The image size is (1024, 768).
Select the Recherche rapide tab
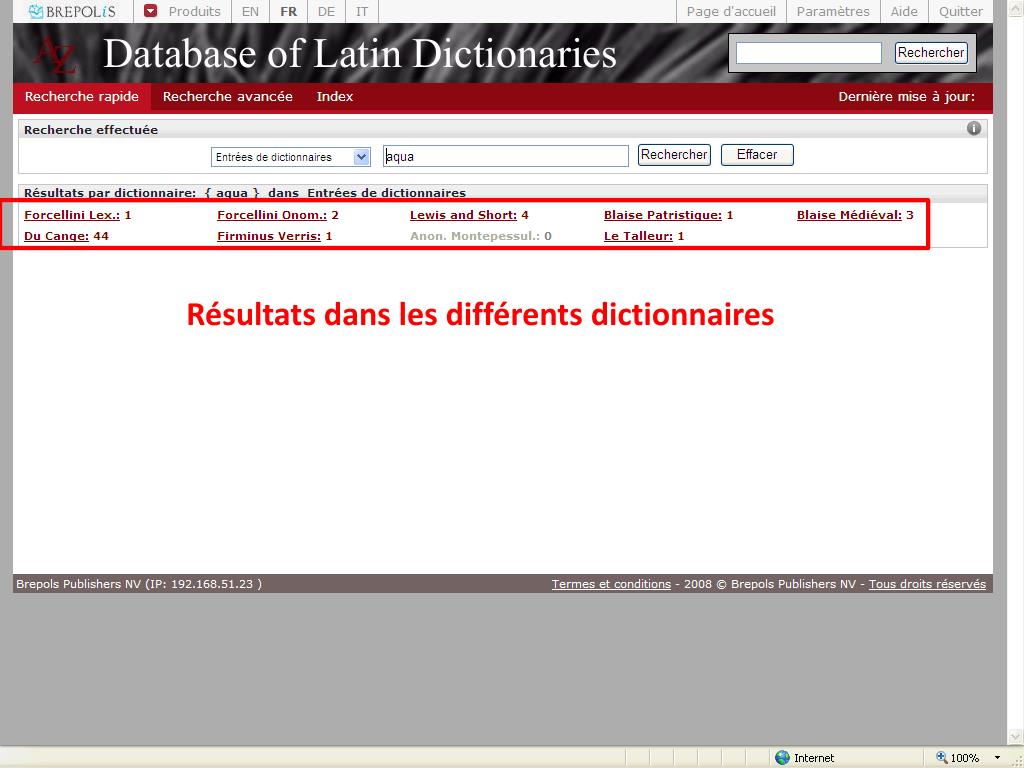[82, 97]
